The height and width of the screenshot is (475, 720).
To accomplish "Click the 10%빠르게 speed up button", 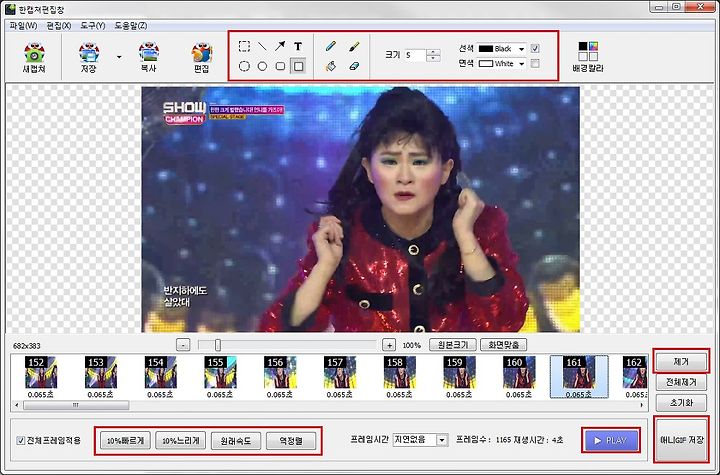I will 125,441.
